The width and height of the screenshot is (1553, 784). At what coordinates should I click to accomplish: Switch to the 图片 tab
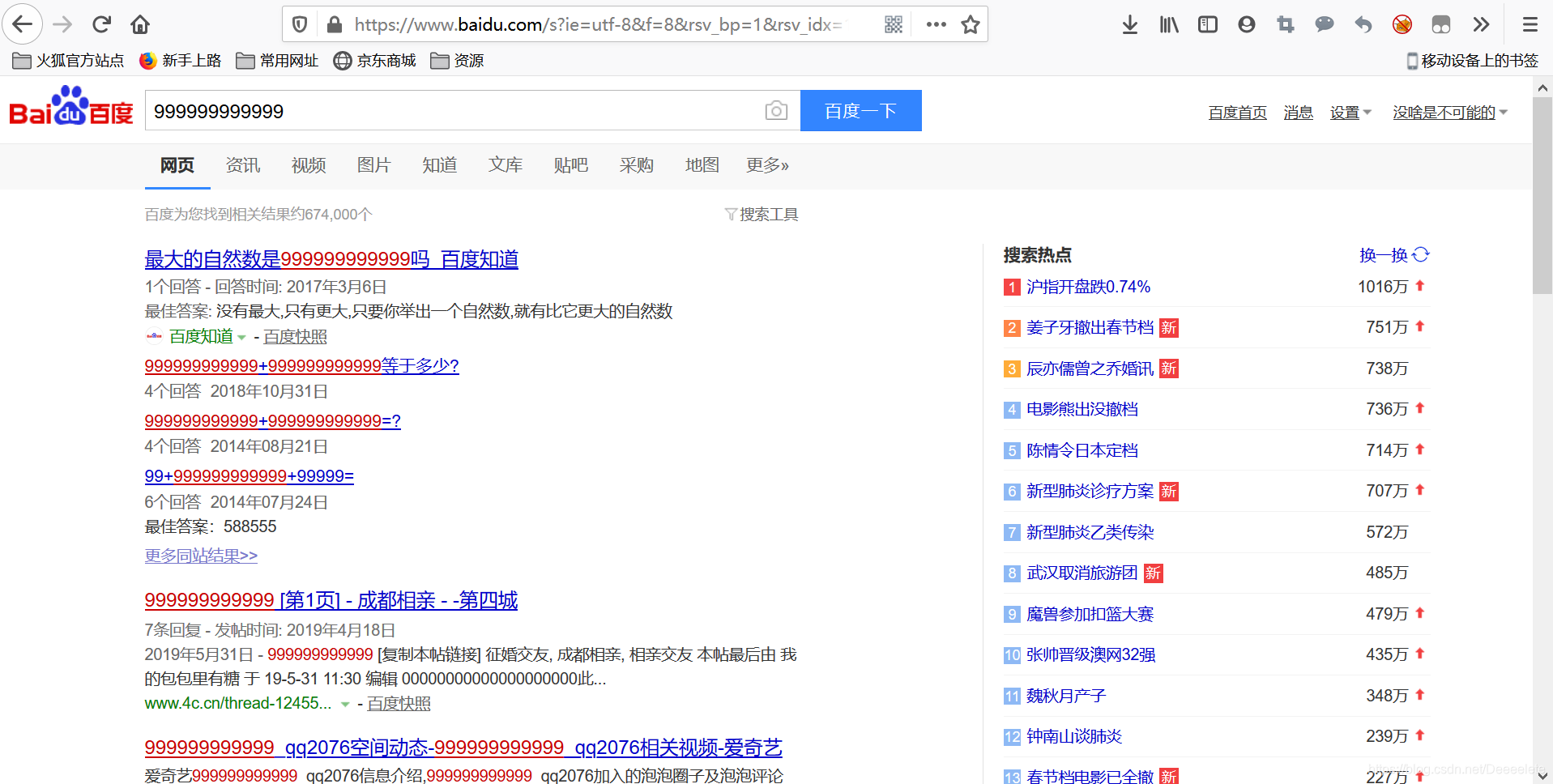(374, 165)
